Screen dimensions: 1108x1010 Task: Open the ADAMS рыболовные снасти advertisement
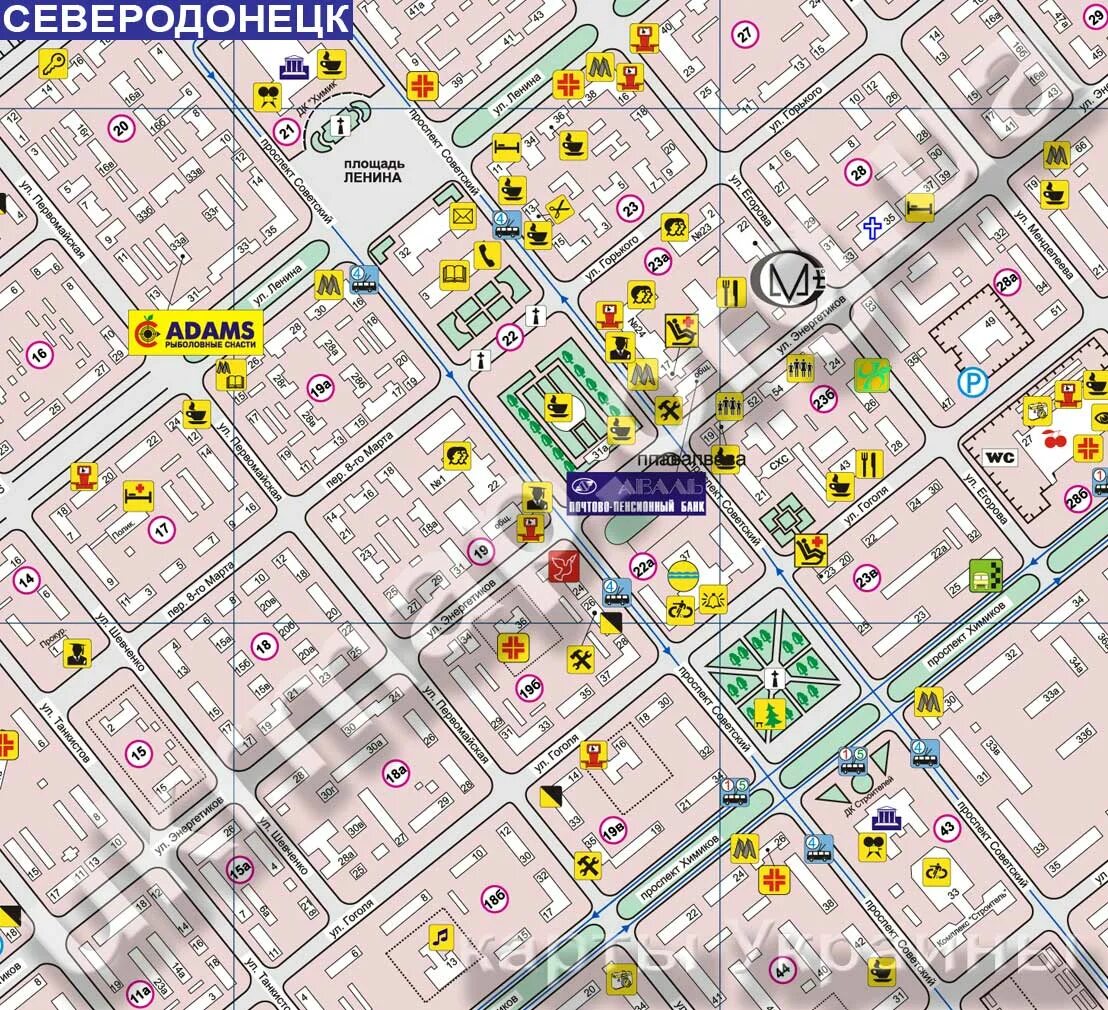click(x=196, y=332)
